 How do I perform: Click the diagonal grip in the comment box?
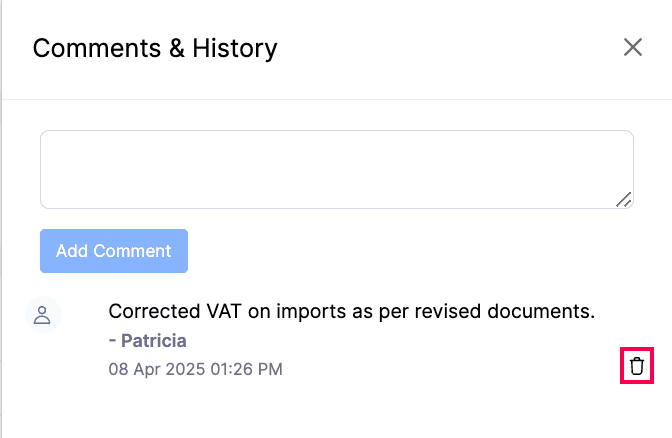pos(623,199)
